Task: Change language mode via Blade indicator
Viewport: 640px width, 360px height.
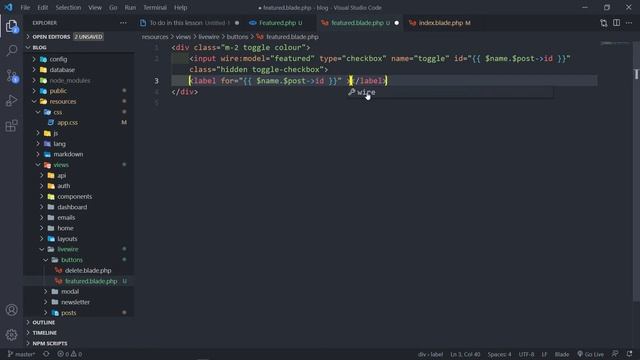Action: 562,354
